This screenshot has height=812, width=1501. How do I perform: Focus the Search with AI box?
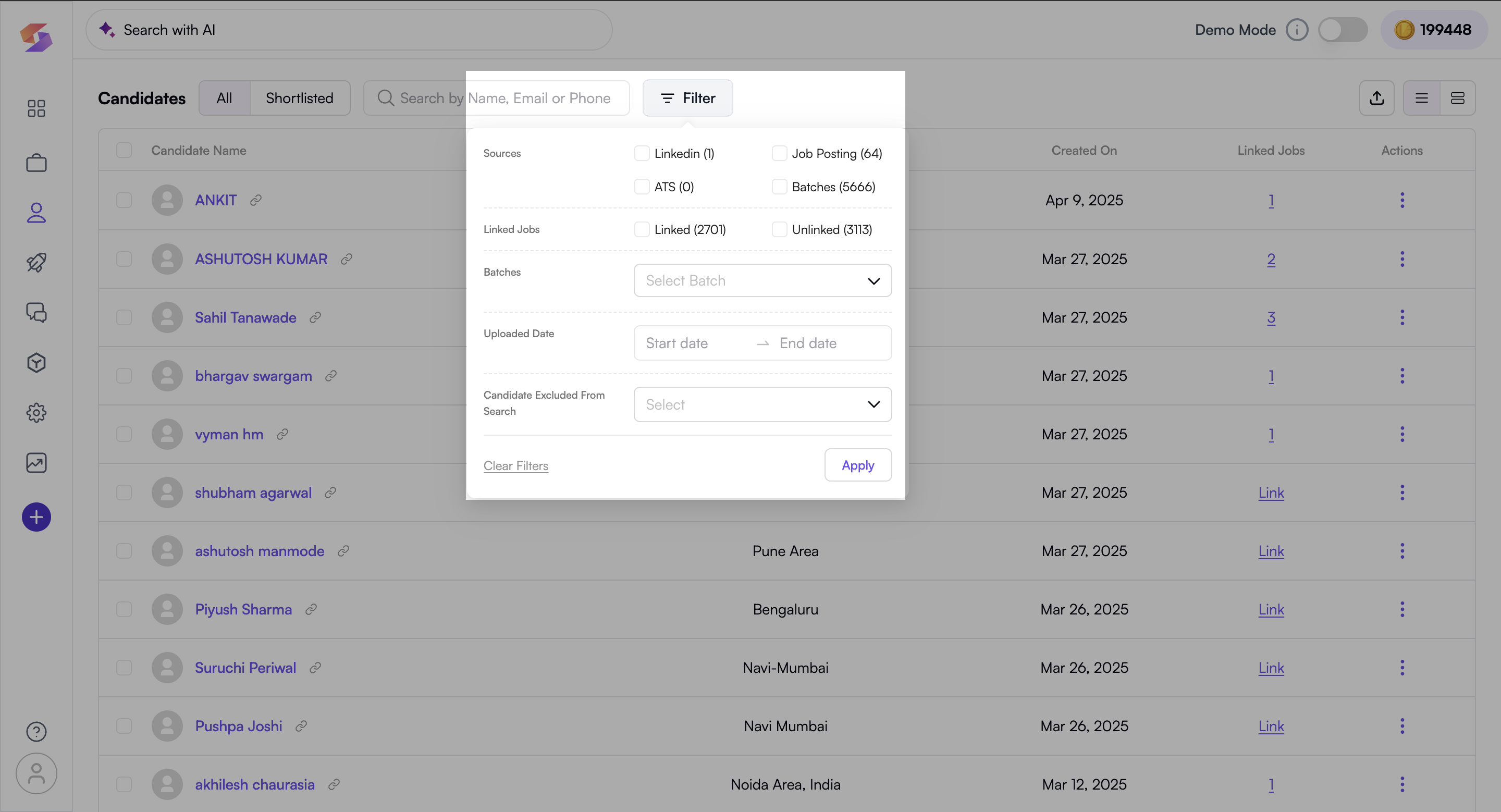coord(349,30)
